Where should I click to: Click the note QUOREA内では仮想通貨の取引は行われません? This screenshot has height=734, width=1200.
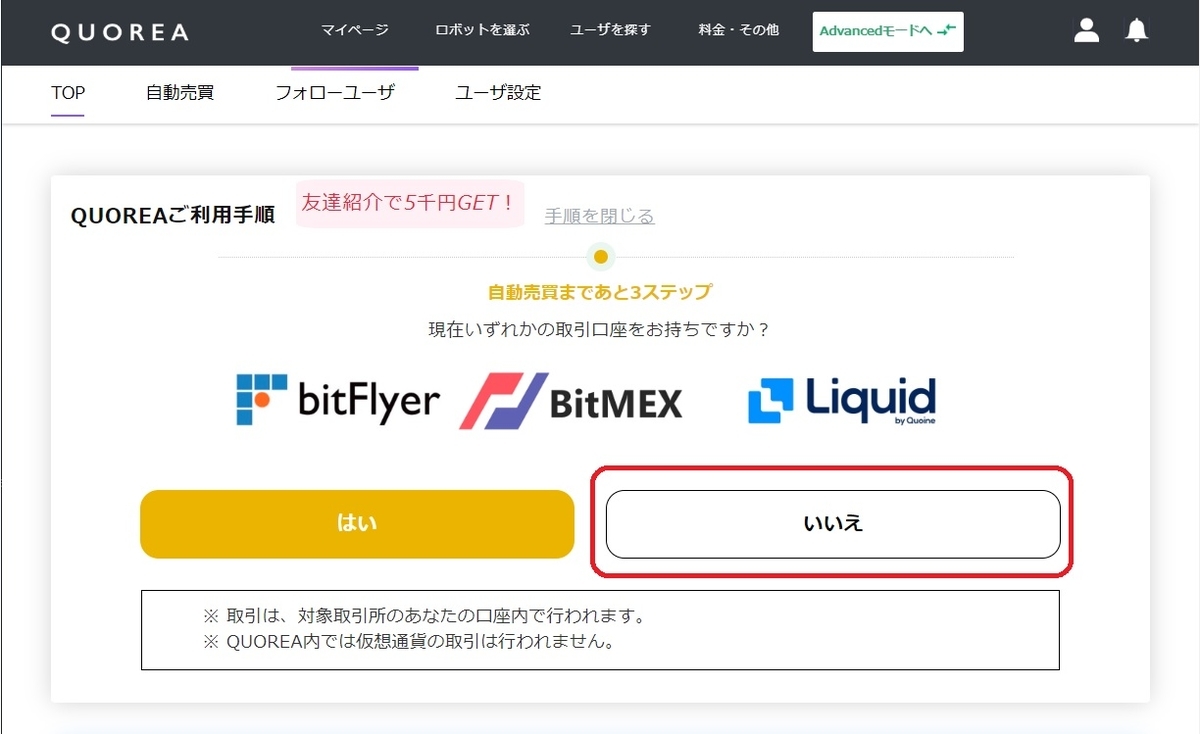[x=408, y=641]
